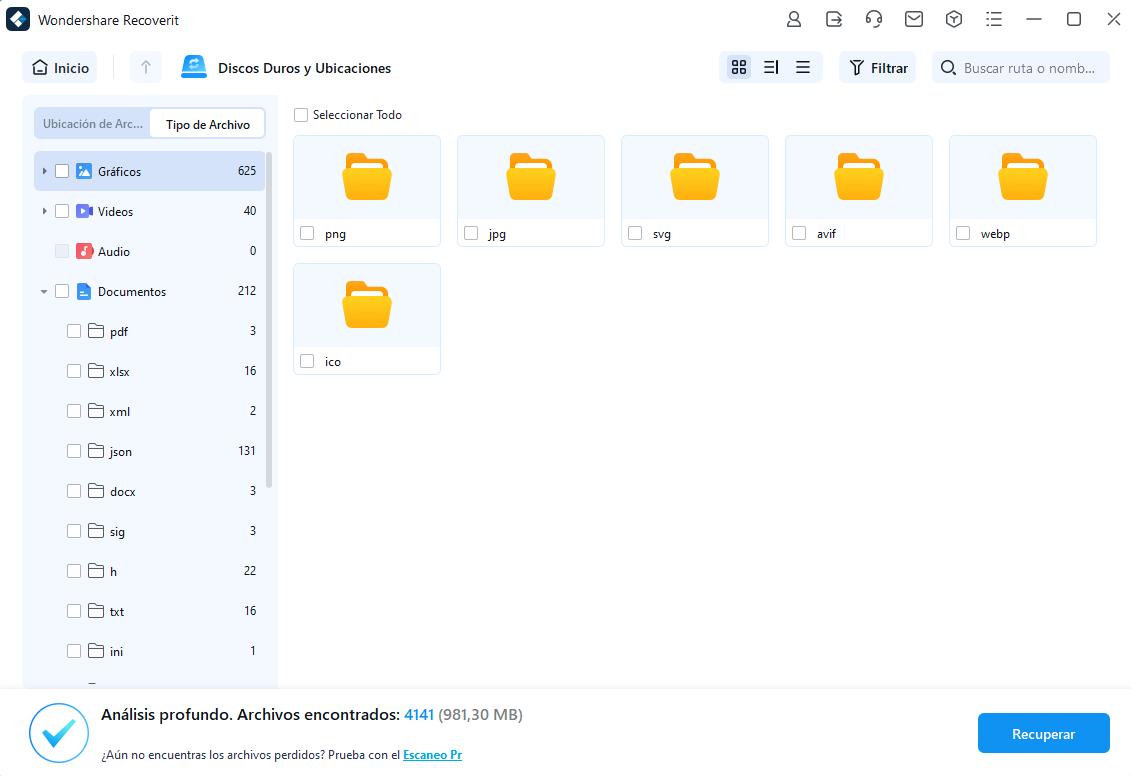The image size is (1131, 776).
Task: Click the Drive/package icon in the title bar
Action: [x=953, y=19]
